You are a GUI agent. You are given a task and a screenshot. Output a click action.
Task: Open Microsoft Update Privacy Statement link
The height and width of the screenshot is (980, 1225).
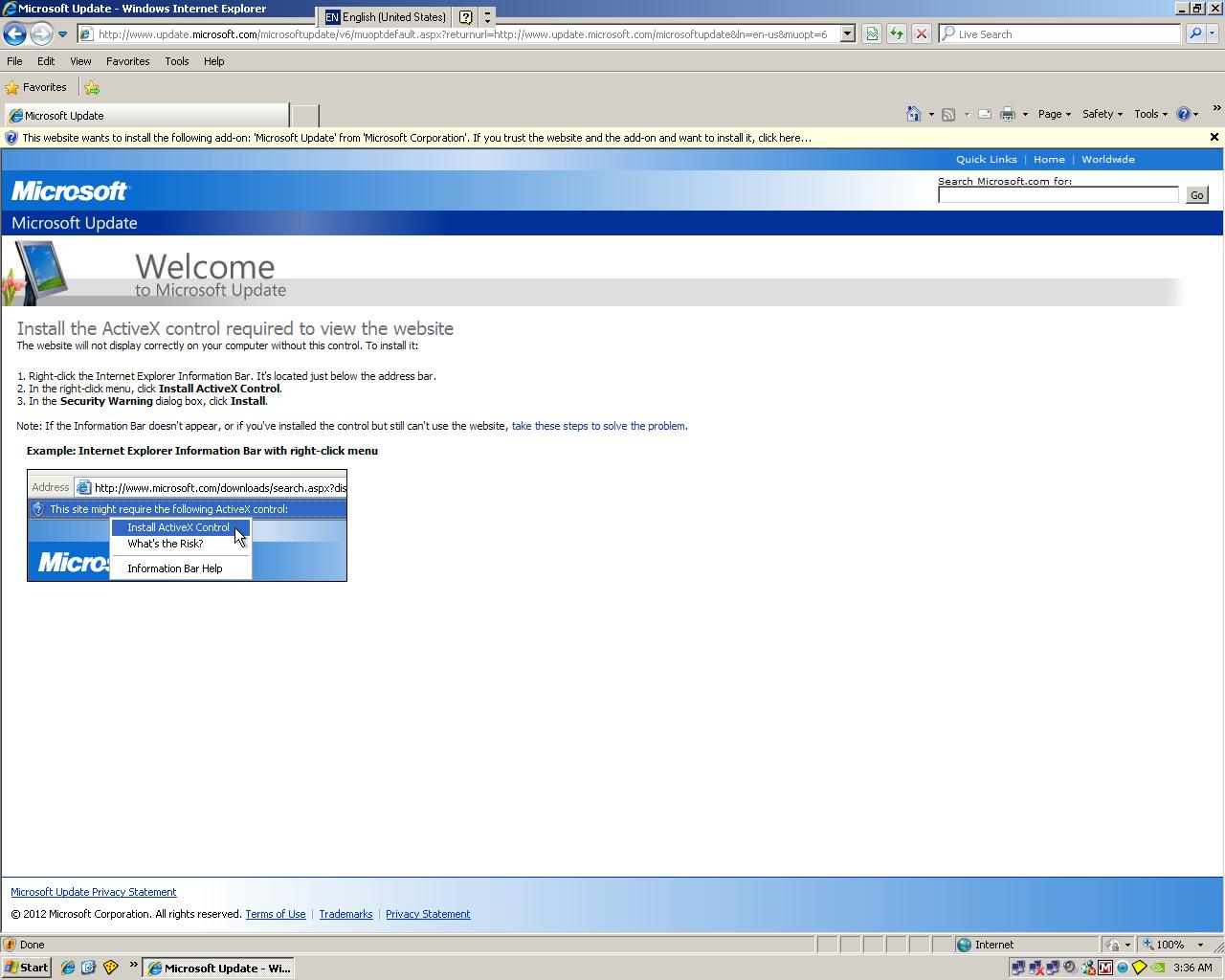pyautogui.click(x=94, y=892)
